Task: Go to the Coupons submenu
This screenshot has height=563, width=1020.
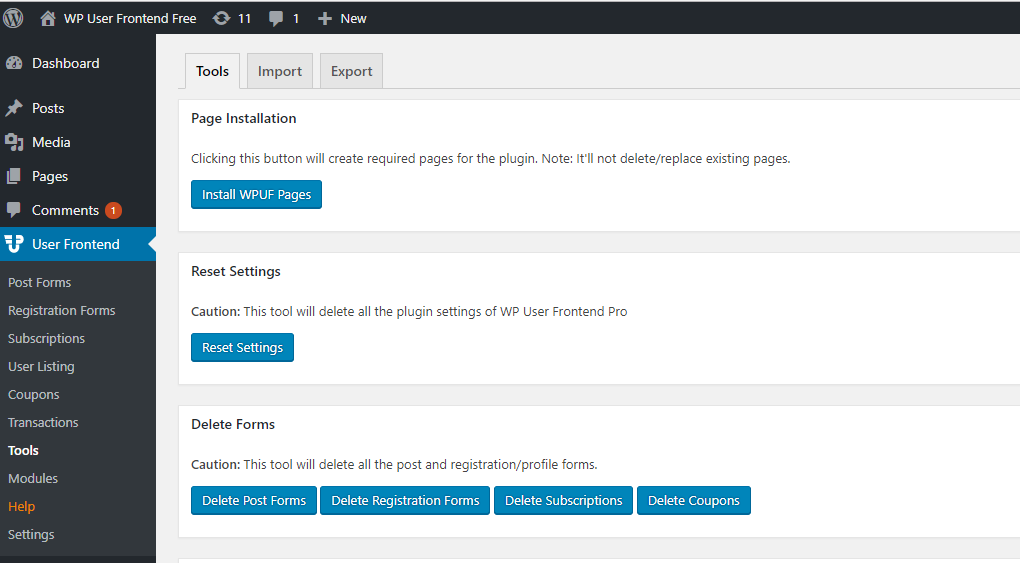Action: coord(34,394)
